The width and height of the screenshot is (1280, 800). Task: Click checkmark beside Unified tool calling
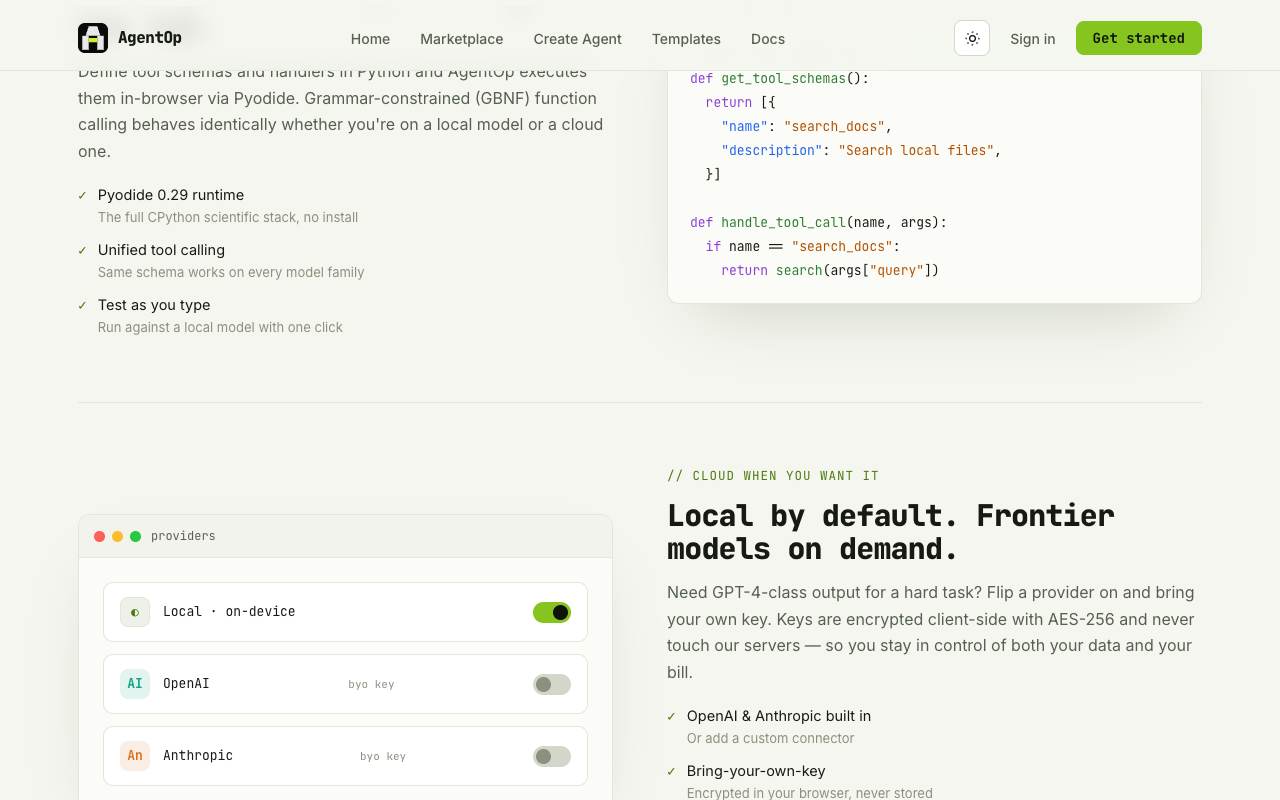83,251
